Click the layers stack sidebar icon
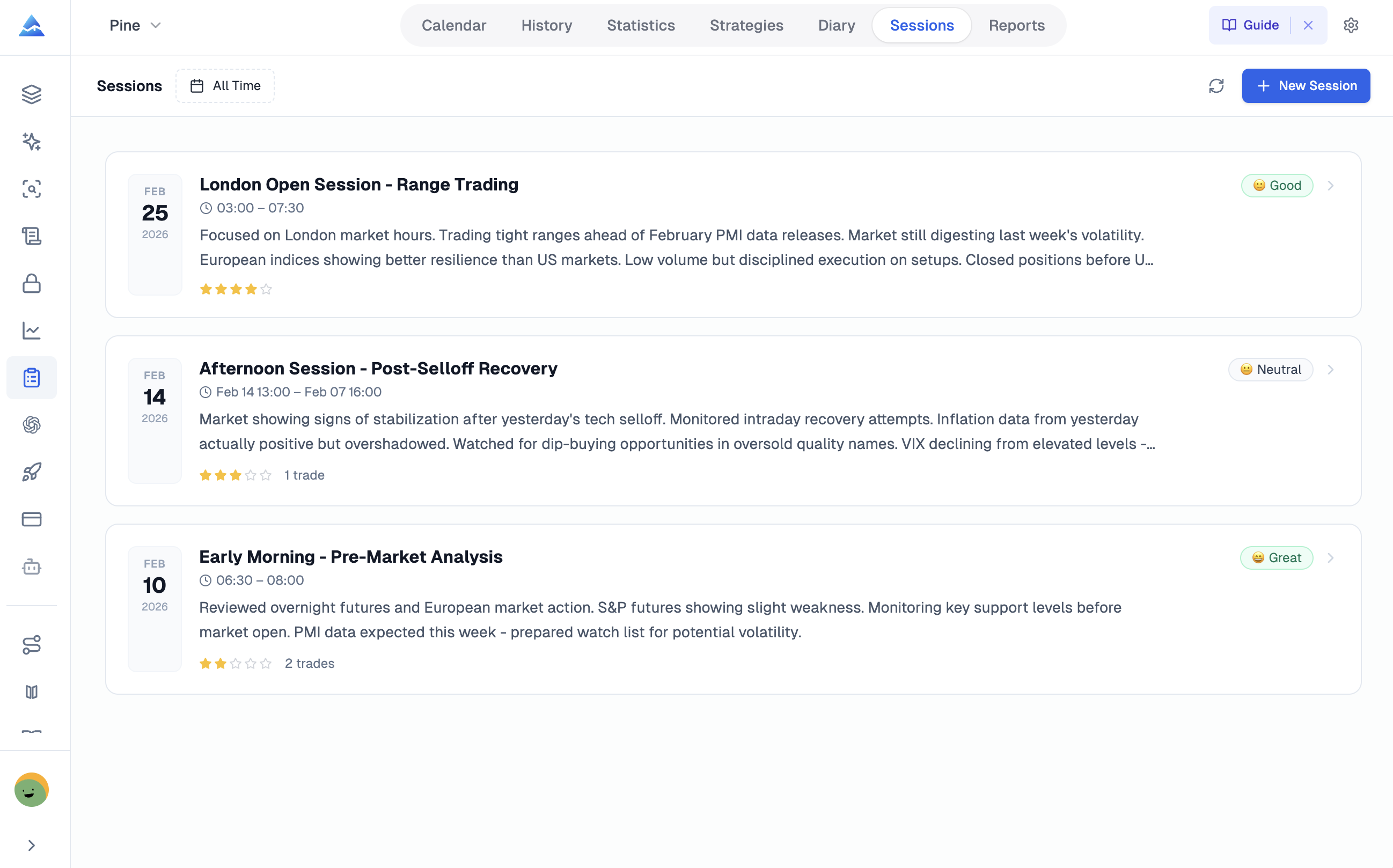Image resolution: width=1393 pixels, height=868 pixels. click(32, 94)
